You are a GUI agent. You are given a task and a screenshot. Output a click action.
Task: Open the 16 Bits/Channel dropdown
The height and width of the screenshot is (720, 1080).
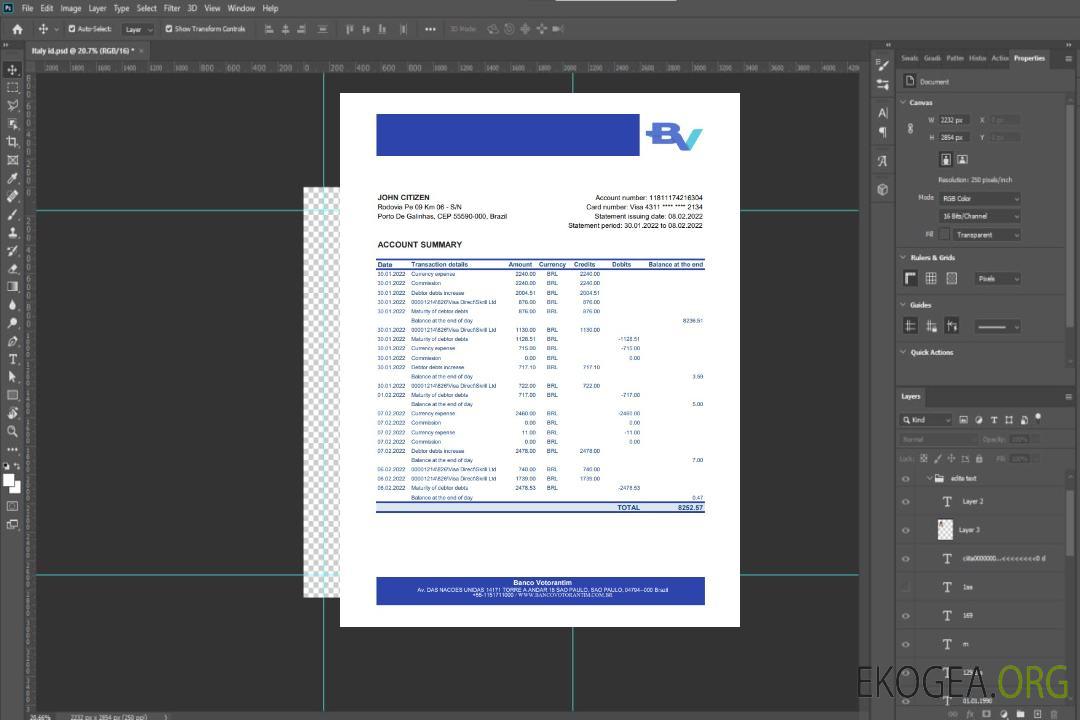(x=980, y=216)
